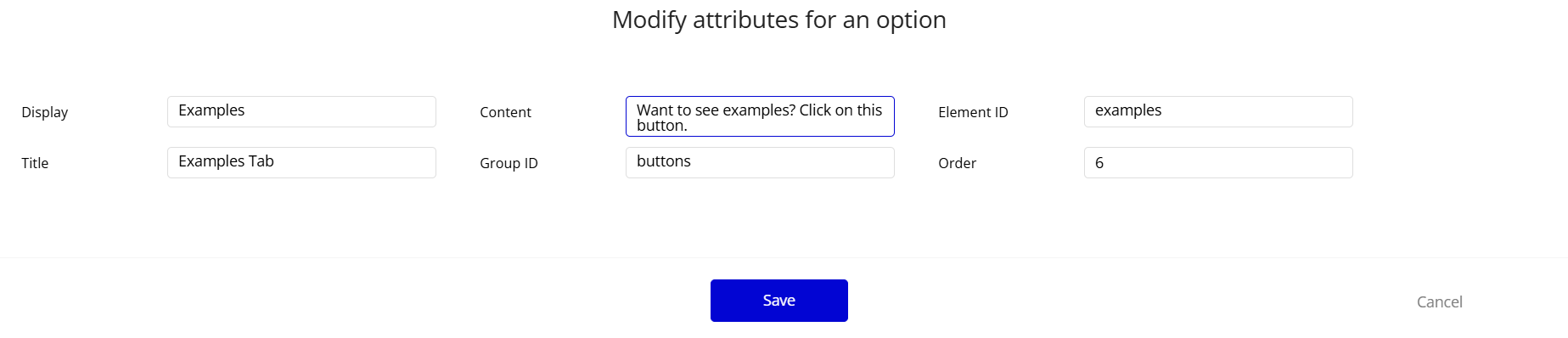The image size is (1568, 338).
Task: Click the Order label
Action: [957, 163]
